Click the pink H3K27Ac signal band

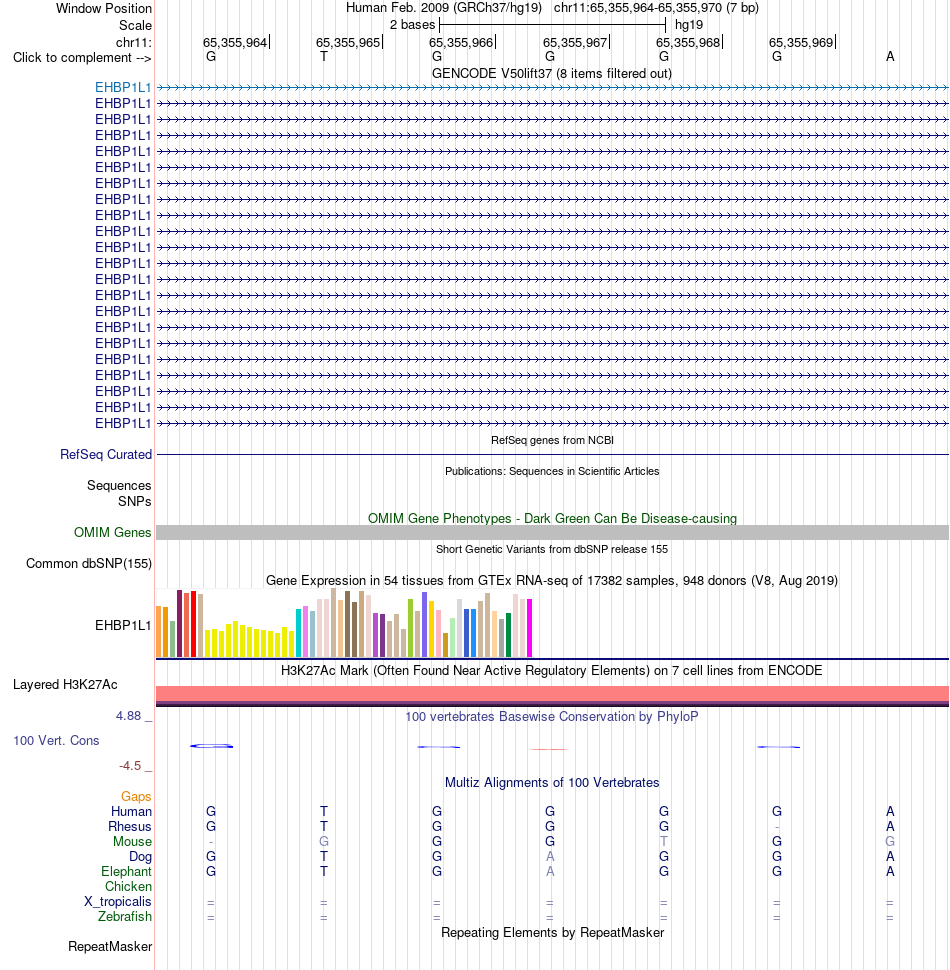coord(552,693)
